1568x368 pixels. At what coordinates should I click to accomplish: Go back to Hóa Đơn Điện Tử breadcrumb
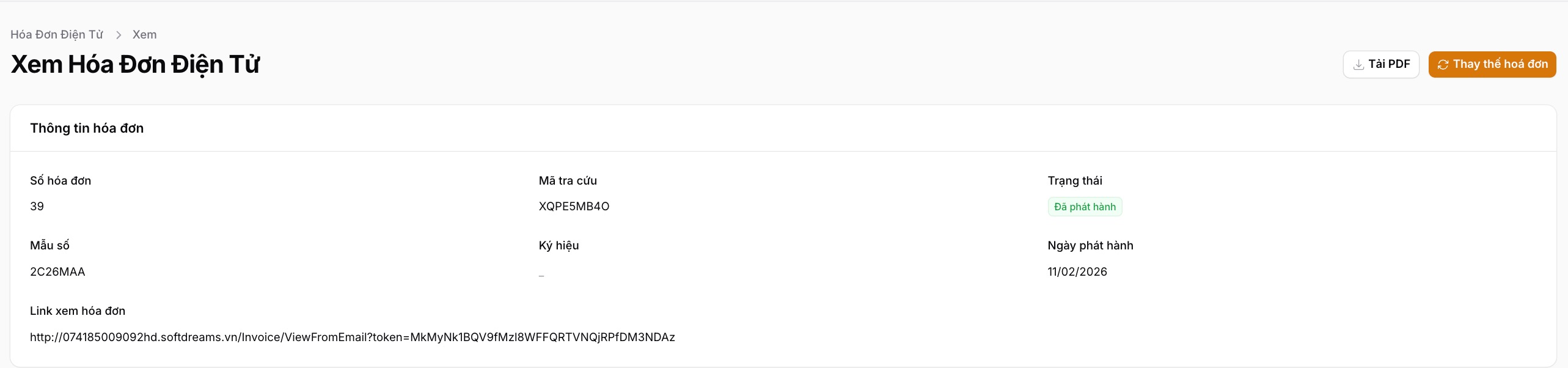(x=56, y=35)
